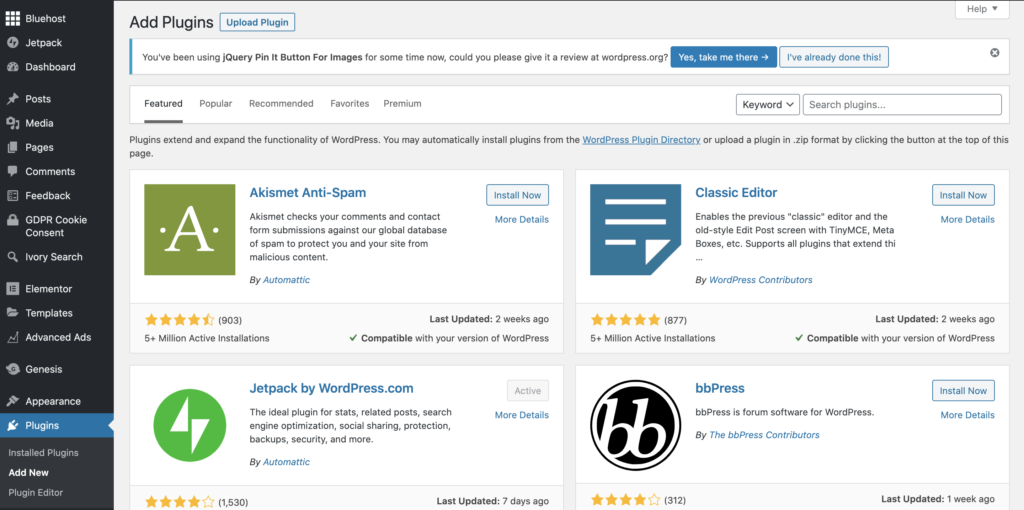Image resolution: width=1024 pixels, height=510 pixels.
Task: Switch to the Recommended tab
Action: coord(281,104)
